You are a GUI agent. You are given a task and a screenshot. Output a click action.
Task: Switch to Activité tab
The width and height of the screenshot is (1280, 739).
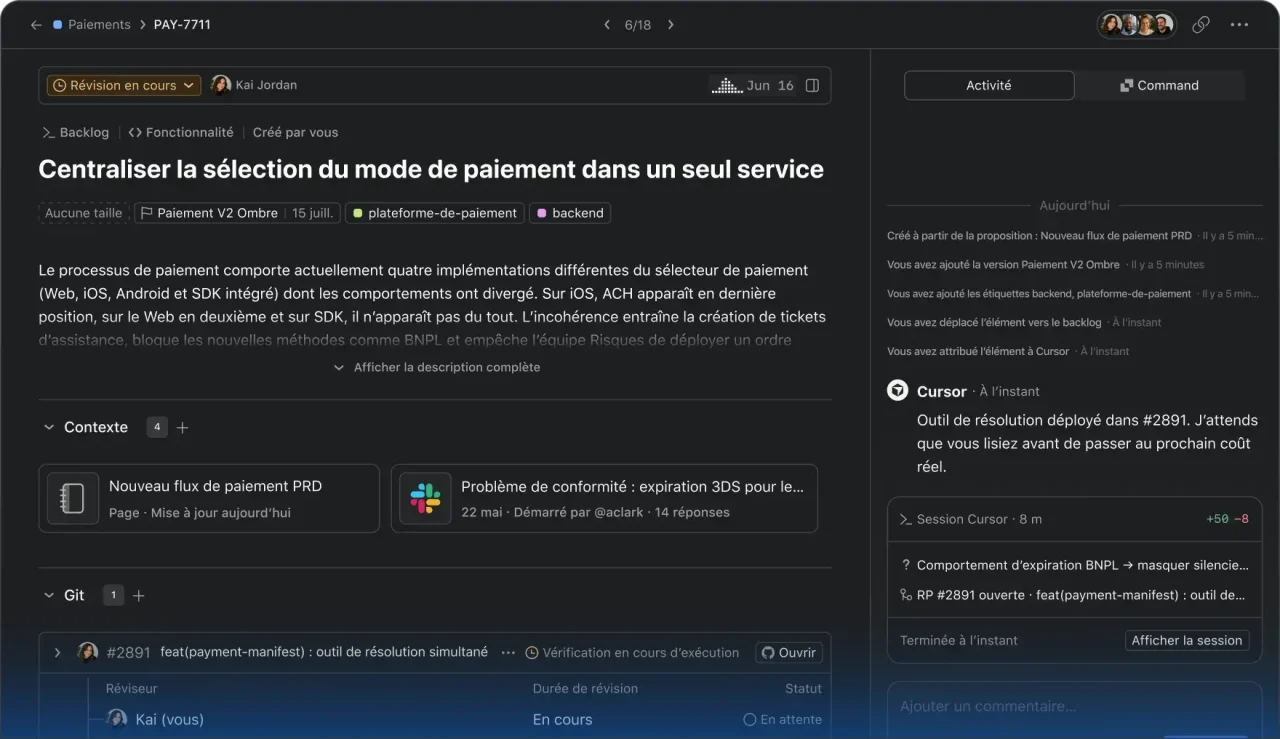pos(989,86)
